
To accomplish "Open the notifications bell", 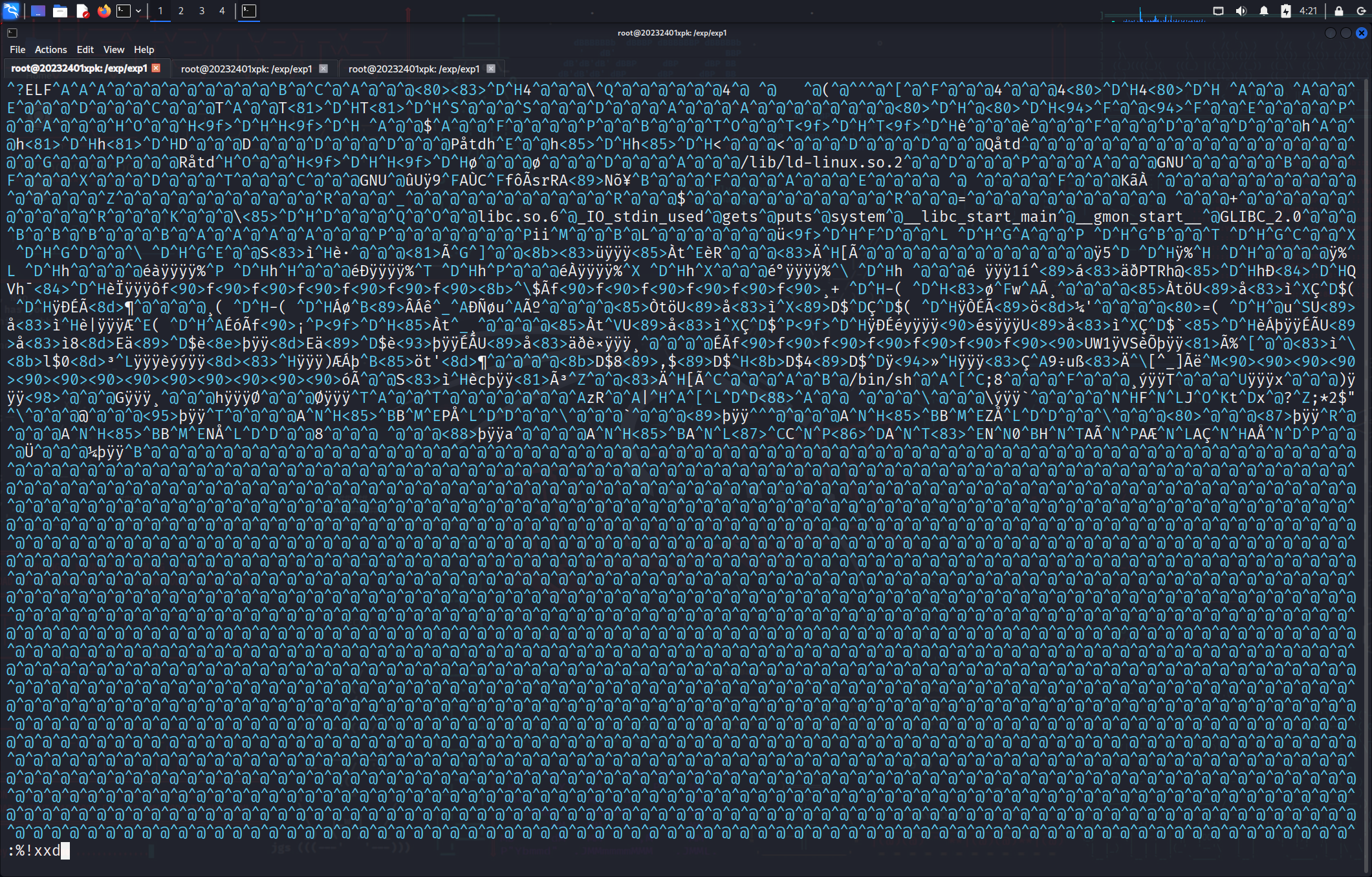I will coord(1263,11).
